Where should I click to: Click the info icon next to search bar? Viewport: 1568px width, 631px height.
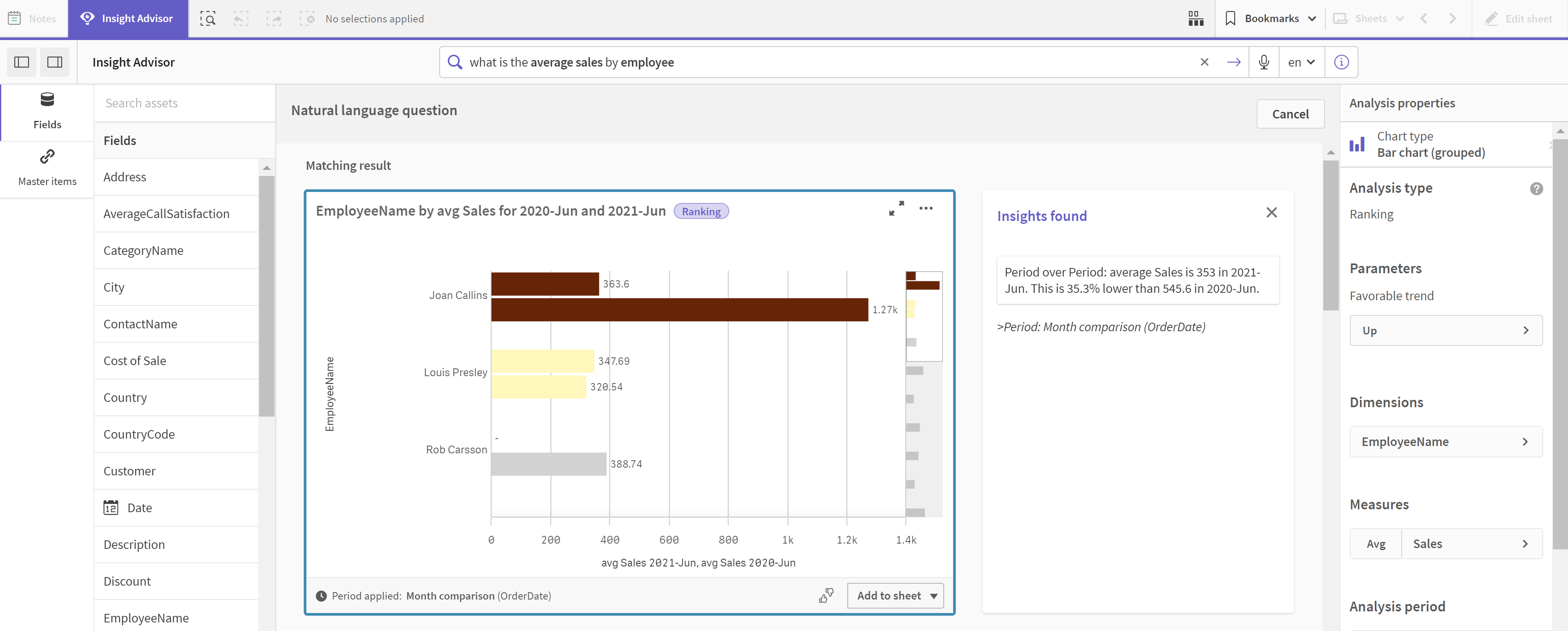click(1341, 62)
